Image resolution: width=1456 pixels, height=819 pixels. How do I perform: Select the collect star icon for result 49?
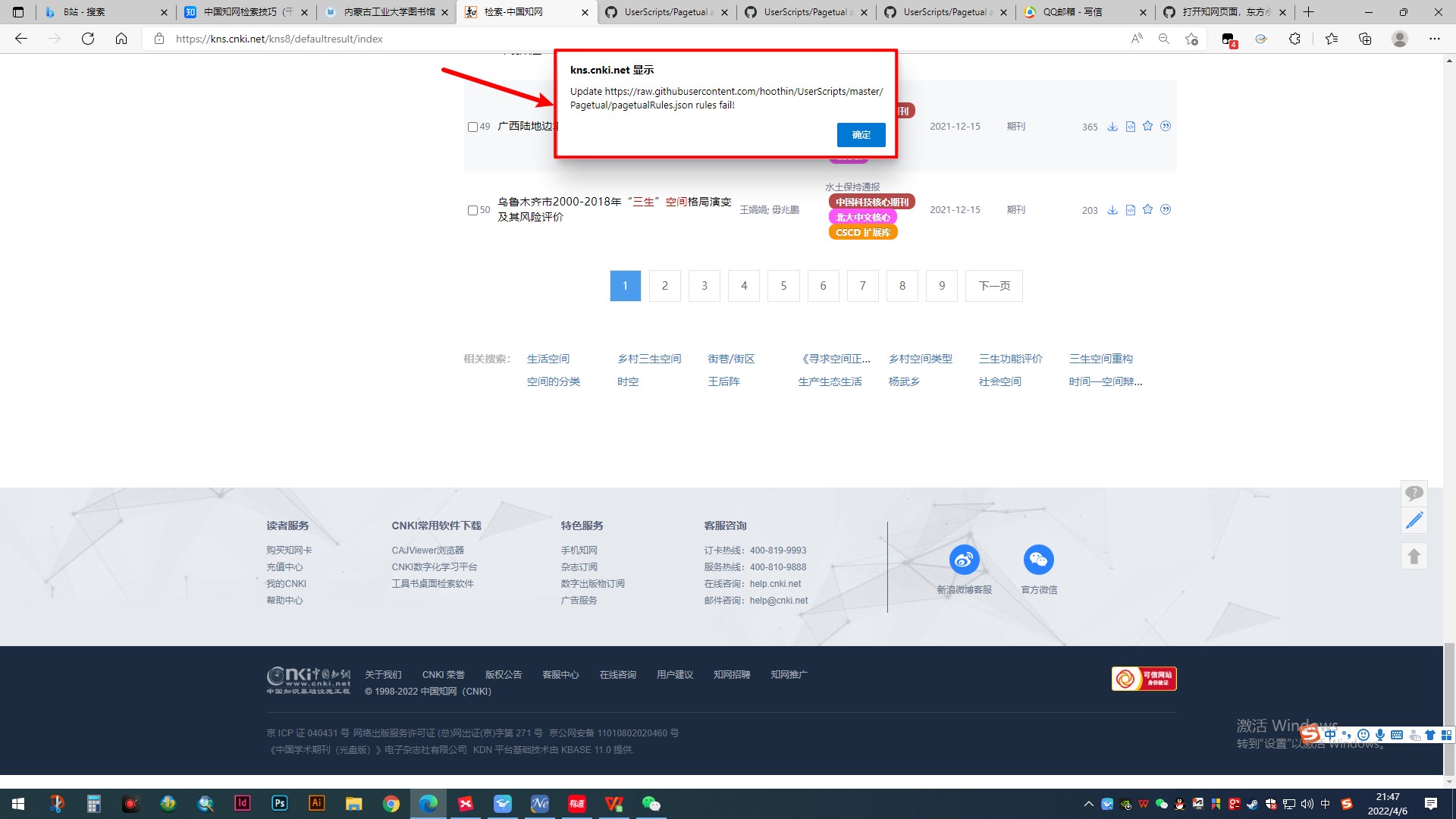(x=1147, y=127)
